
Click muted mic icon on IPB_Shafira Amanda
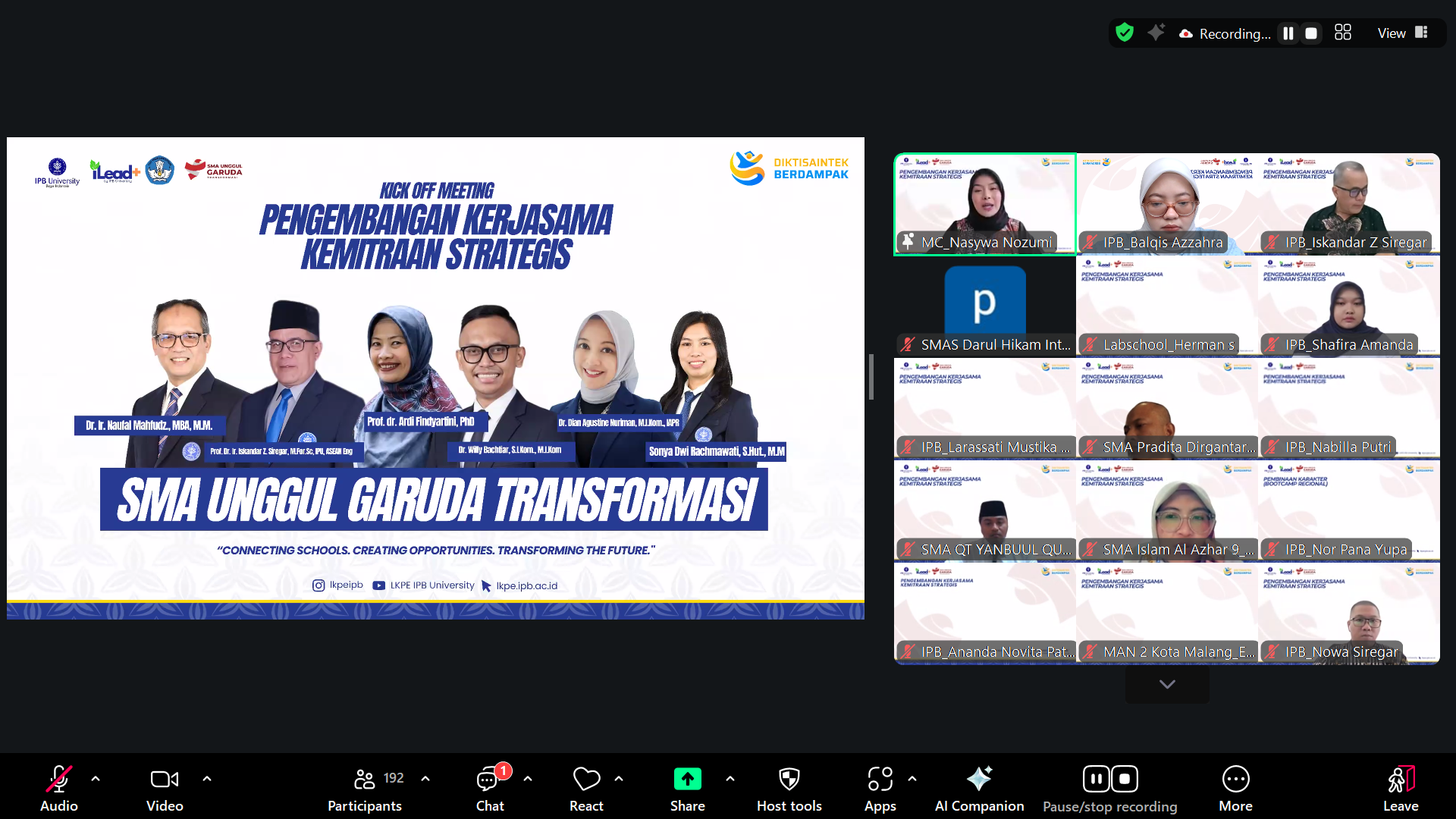pos(1272,344)
